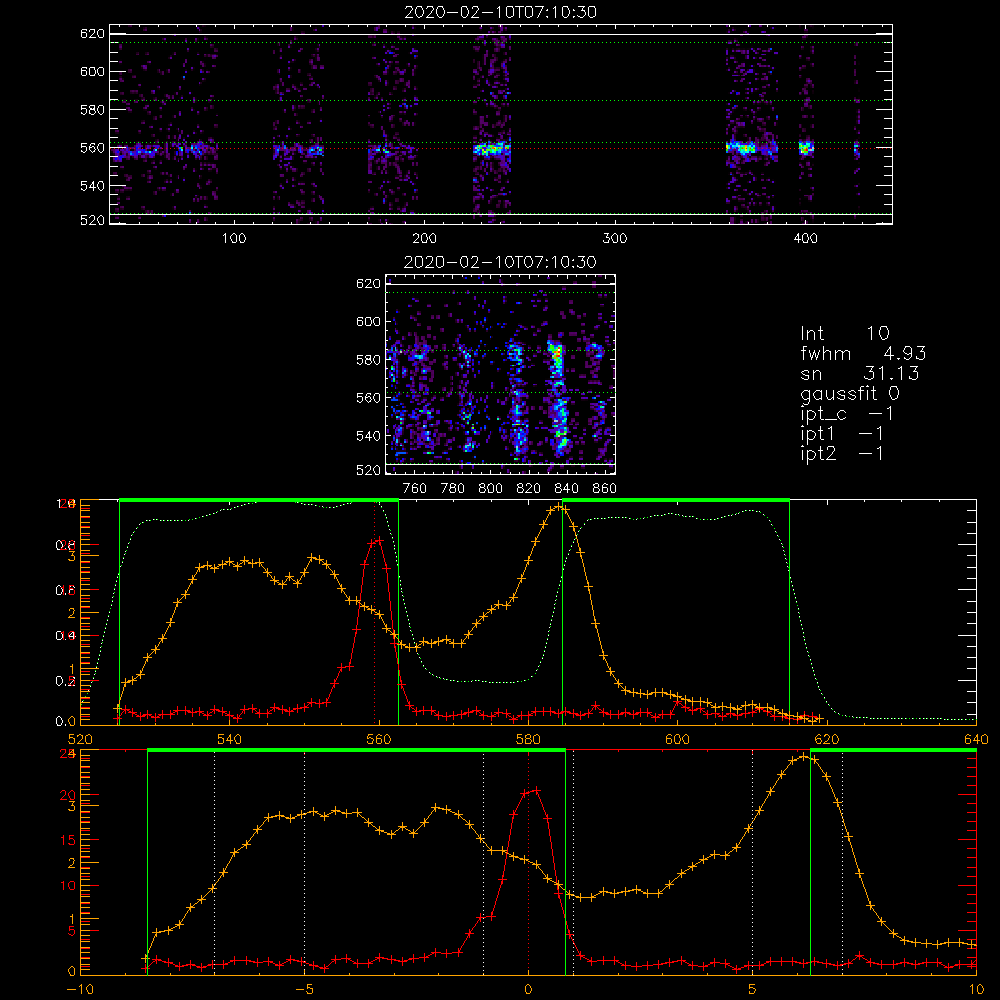The width and height of the screenshot is (1000, 1000).
Task: Click x-axis label 600 on third plot
Action: click(x=677, y=740)
